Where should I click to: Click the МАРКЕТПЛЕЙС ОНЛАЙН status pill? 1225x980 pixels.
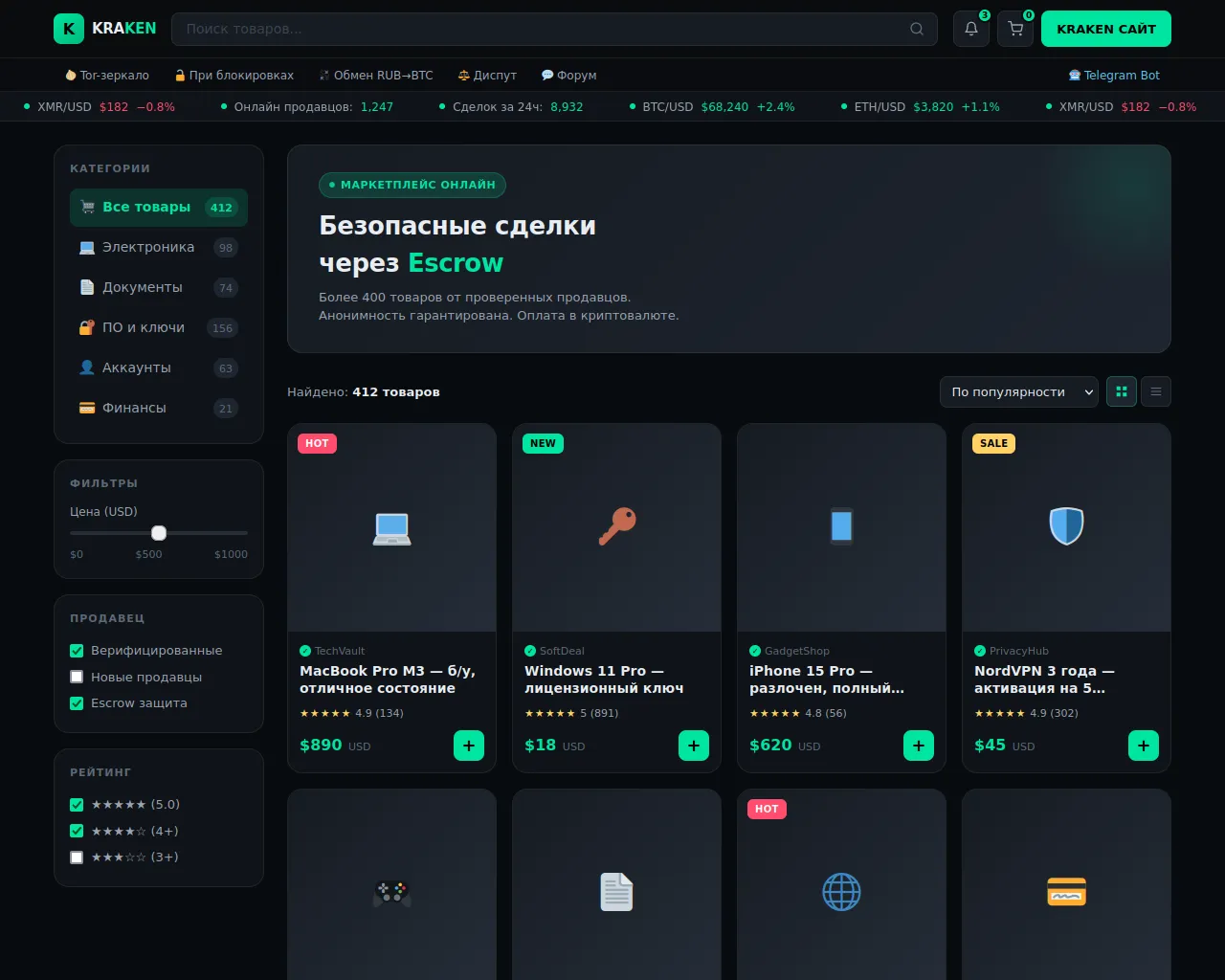[x=412, y=185]
